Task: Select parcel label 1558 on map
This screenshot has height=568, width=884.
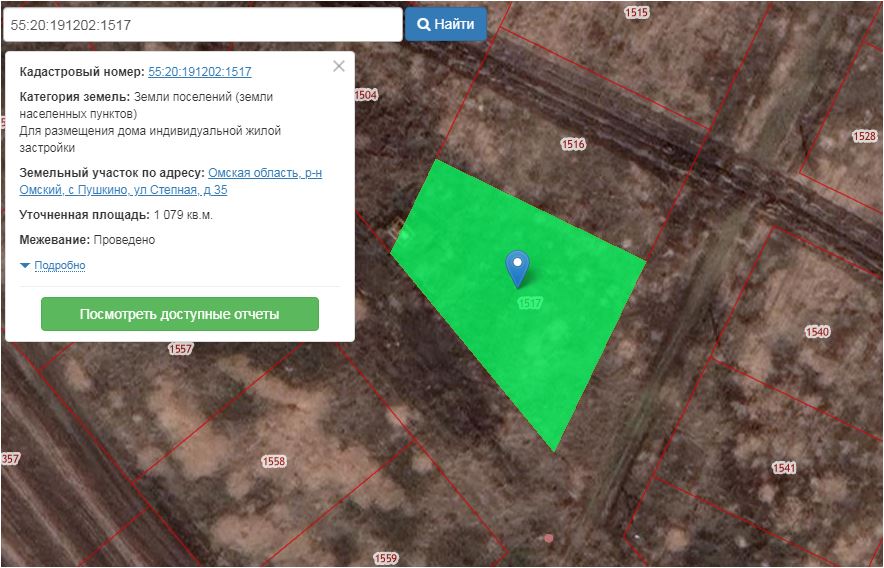Action: 273,461
